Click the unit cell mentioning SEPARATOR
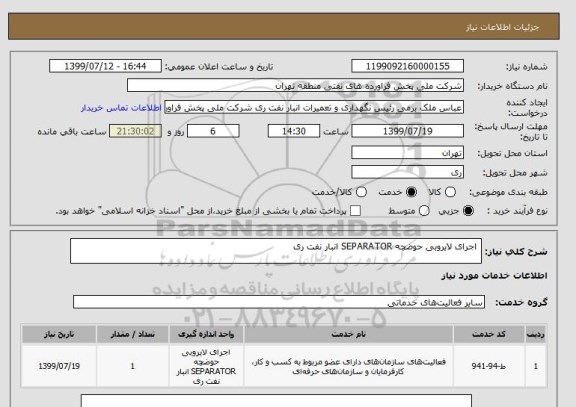 [206, 366]
